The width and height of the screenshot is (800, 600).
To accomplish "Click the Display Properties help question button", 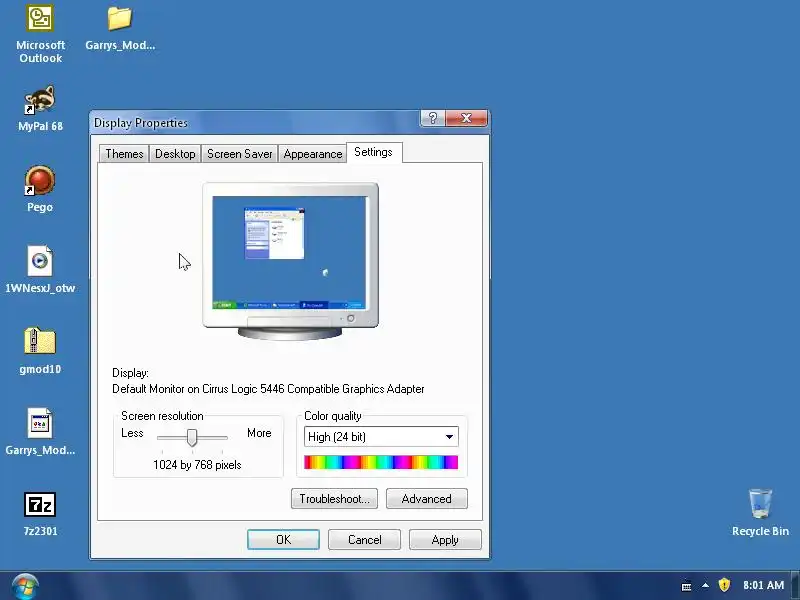I will 433,118.
